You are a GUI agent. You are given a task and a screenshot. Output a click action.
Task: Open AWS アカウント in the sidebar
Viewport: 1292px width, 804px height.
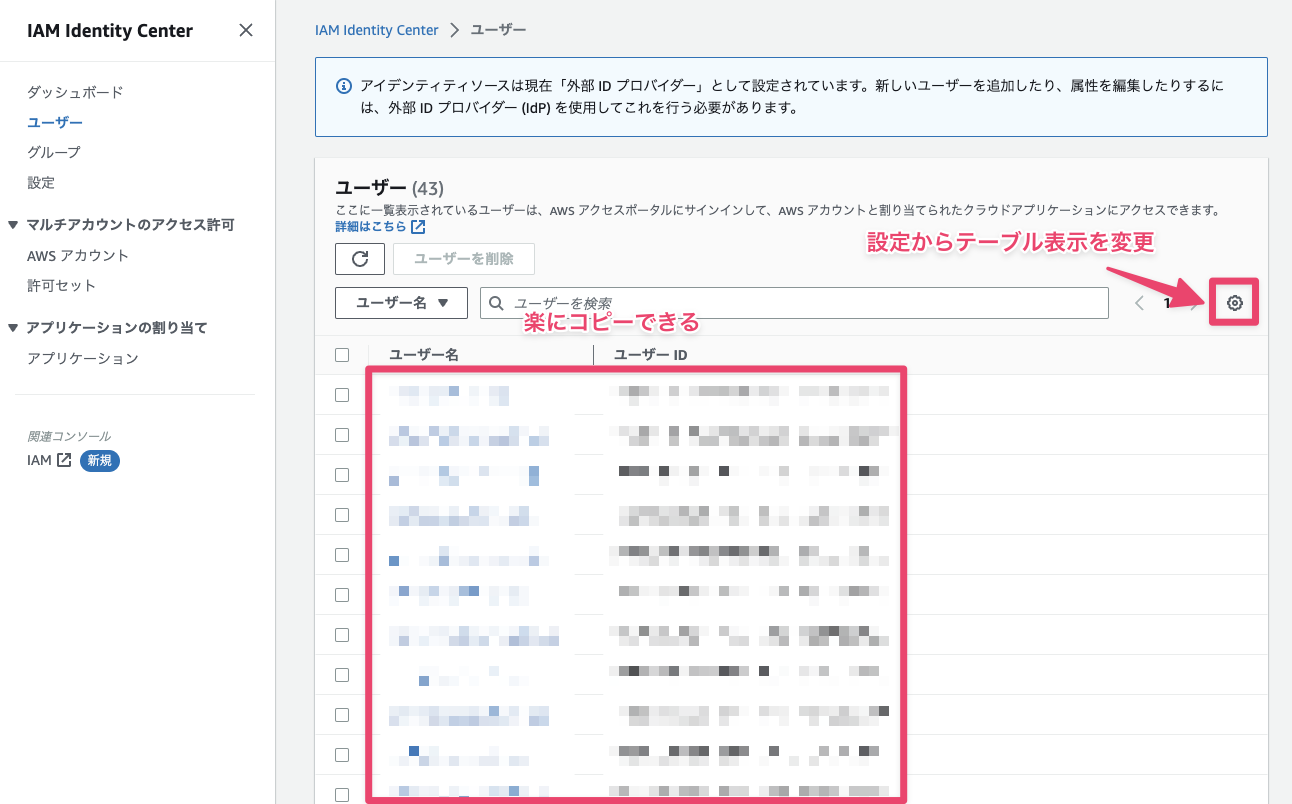tap(78, 255)
